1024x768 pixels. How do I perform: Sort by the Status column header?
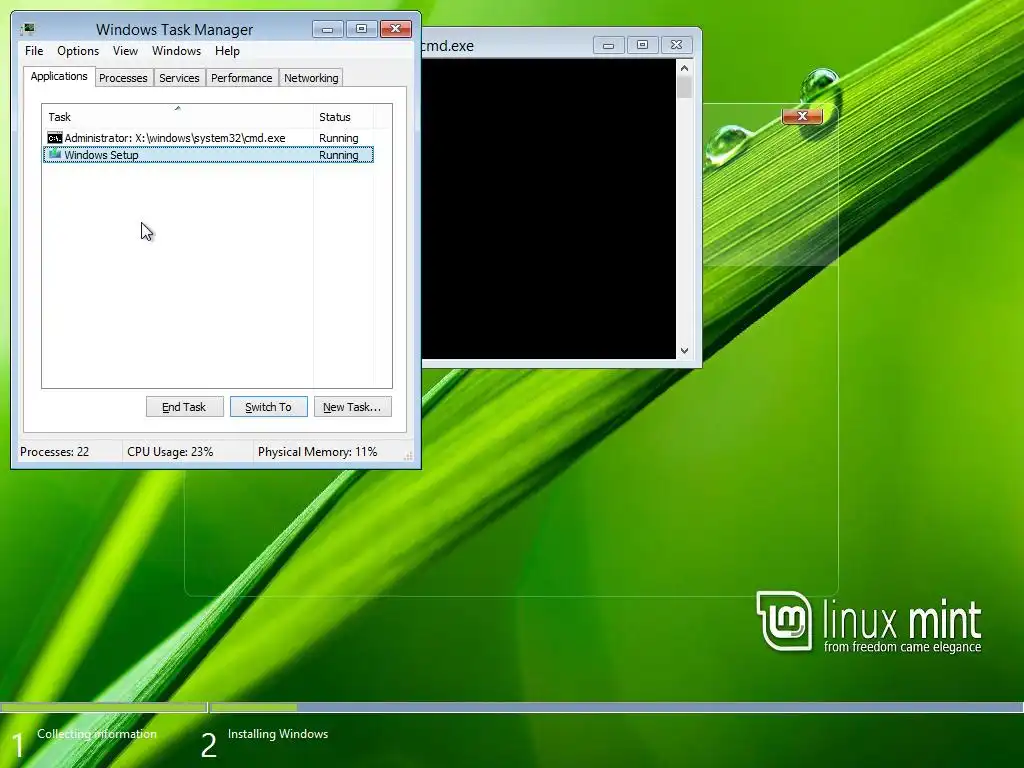pos(343,117)
